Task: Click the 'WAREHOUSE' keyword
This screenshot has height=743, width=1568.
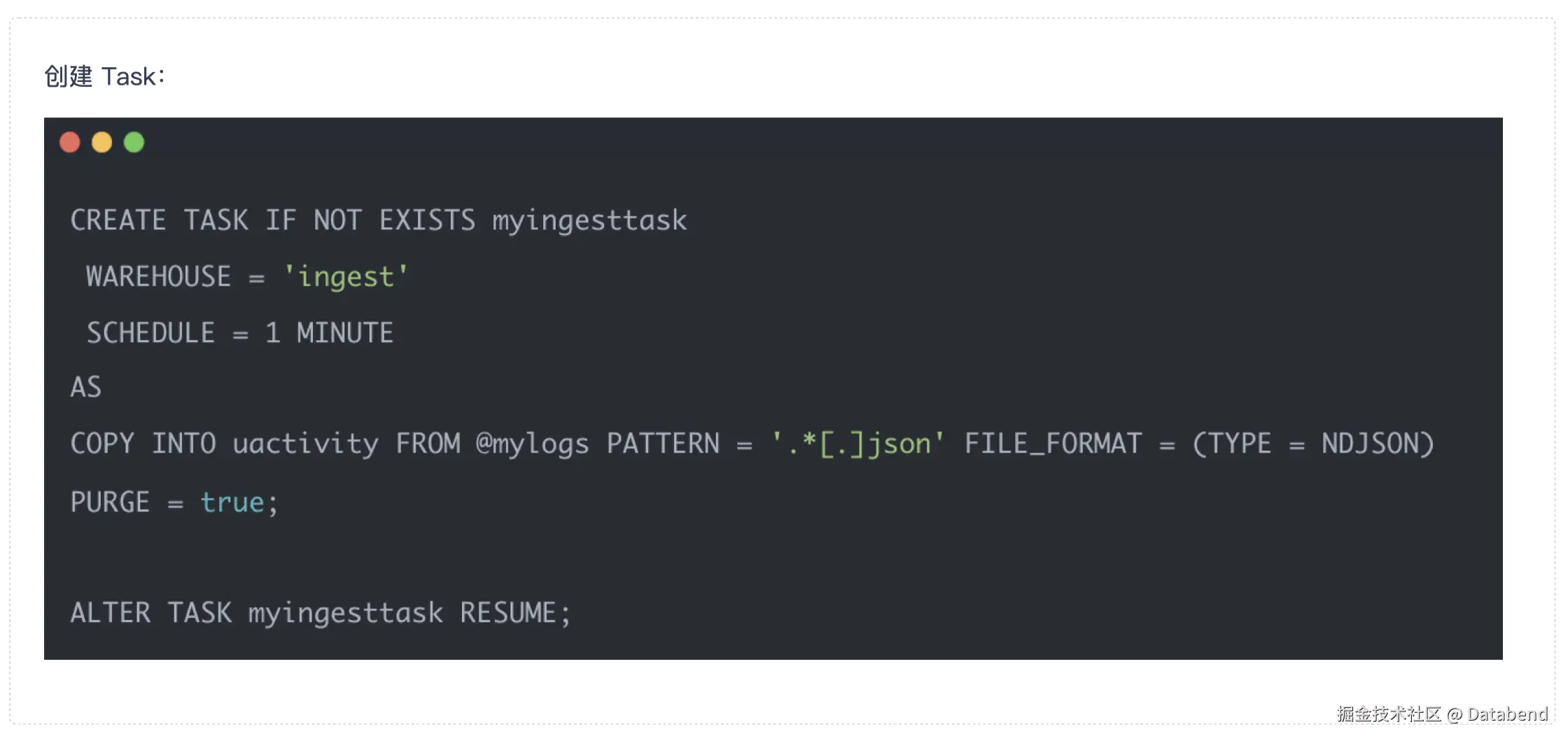Action: pyautogui.click(x=158, y=276)
